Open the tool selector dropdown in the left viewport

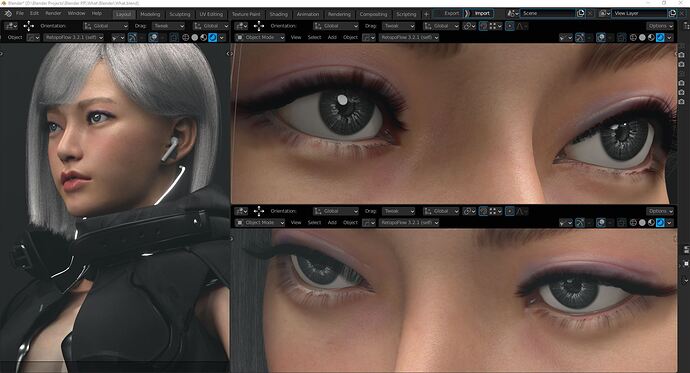pyautogui.click(x=11, y=26)
